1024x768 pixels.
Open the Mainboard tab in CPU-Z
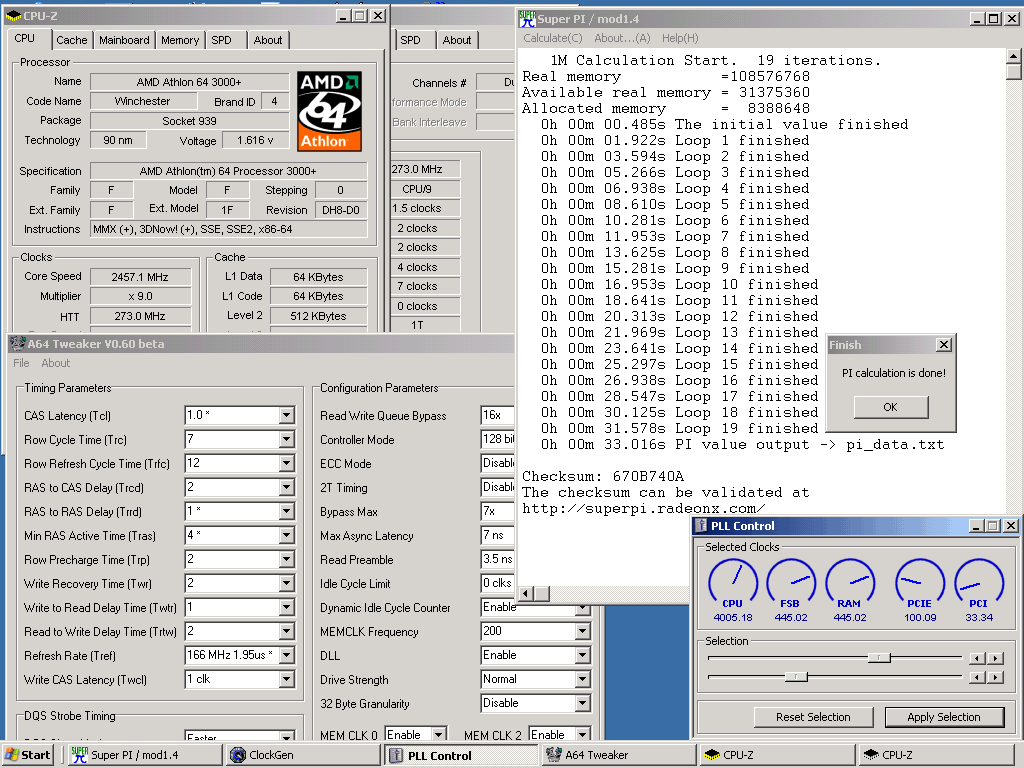pyautogui.click(x=124, y=40)
